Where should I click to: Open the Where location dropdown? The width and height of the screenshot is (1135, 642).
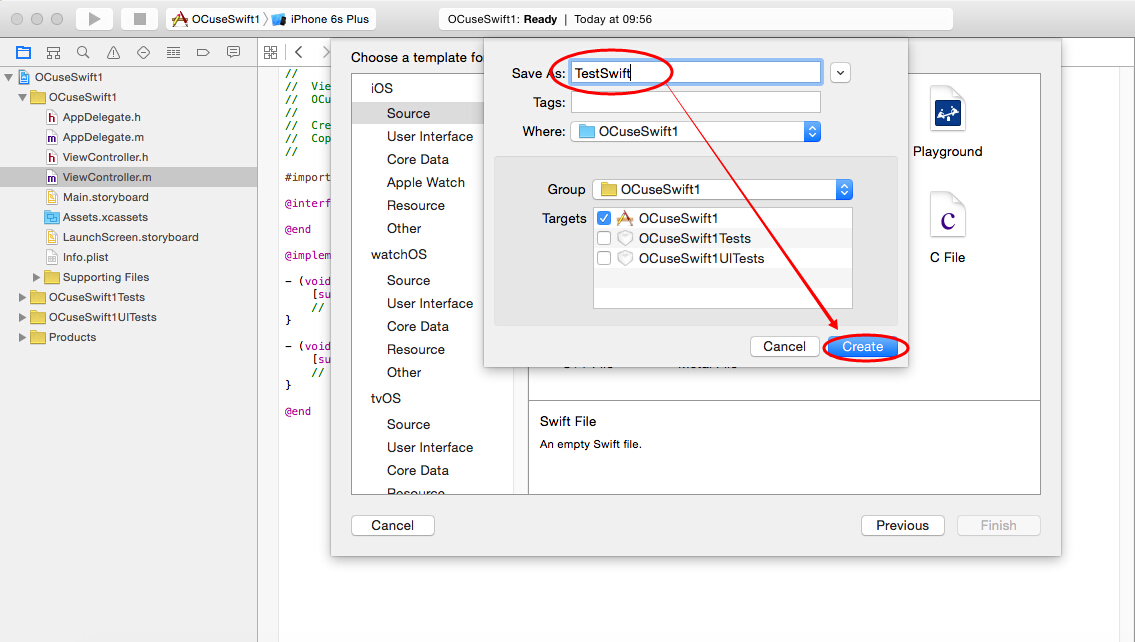coord(696,132)
